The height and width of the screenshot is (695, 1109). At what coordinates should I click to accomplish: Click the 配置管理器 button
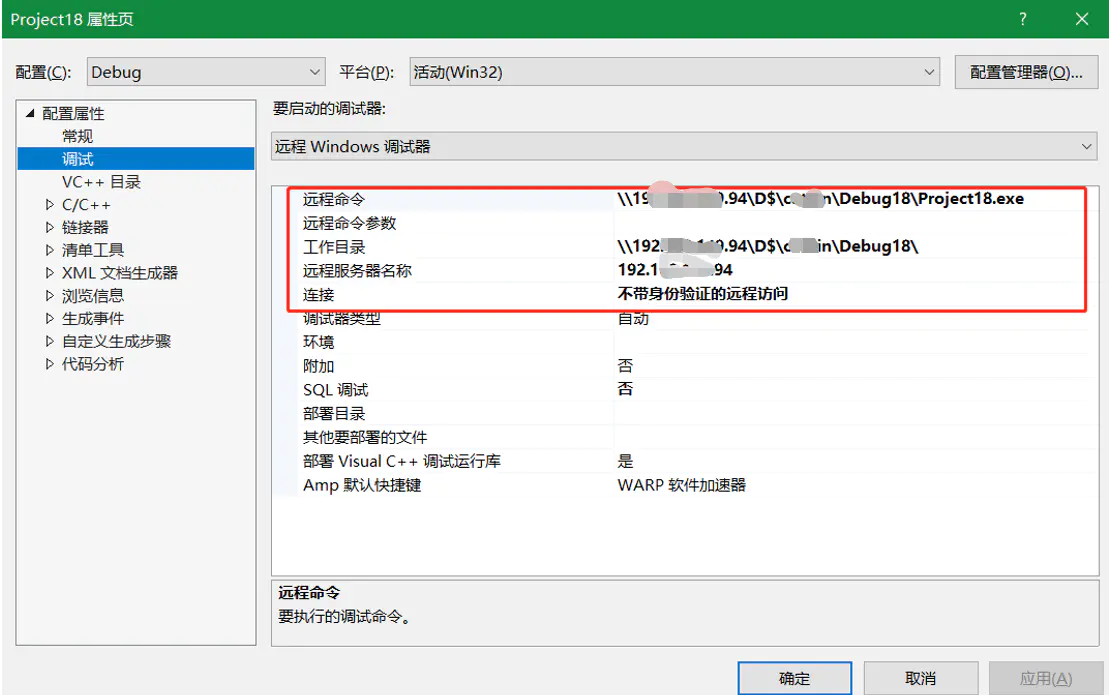tap(1026, 72)
